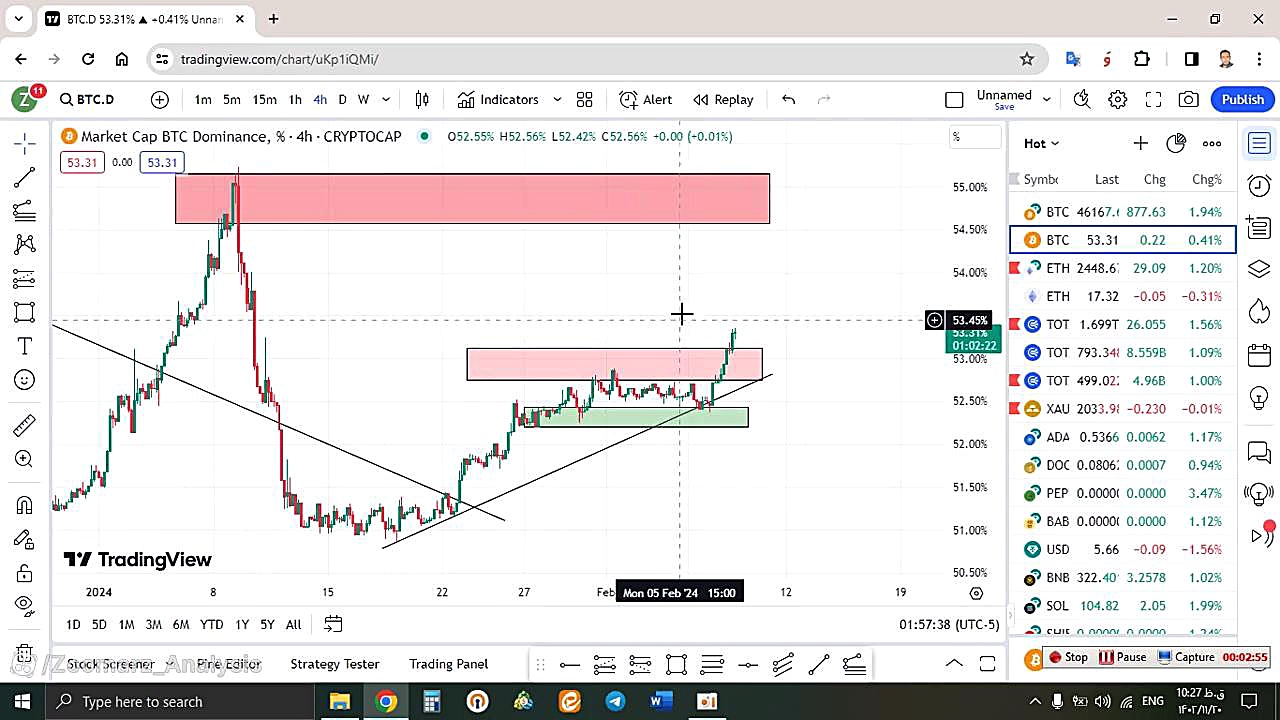Open File Explorer from the taskbar

click(x=339, y=701)
